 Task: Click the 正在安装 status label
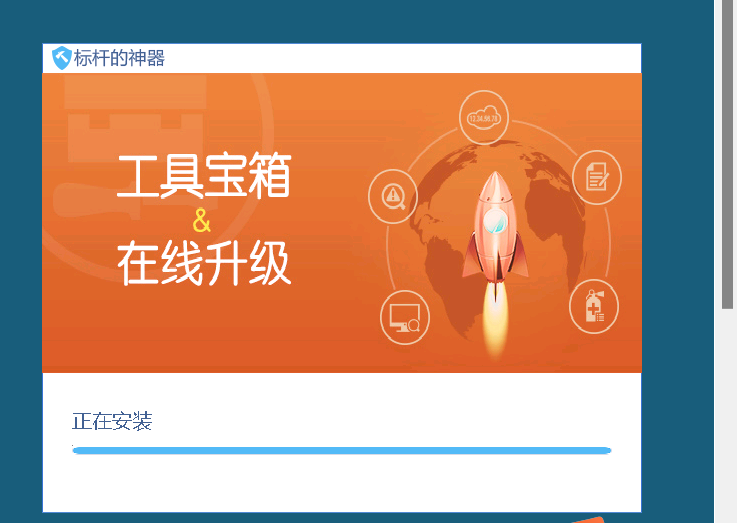click(112, 421)
